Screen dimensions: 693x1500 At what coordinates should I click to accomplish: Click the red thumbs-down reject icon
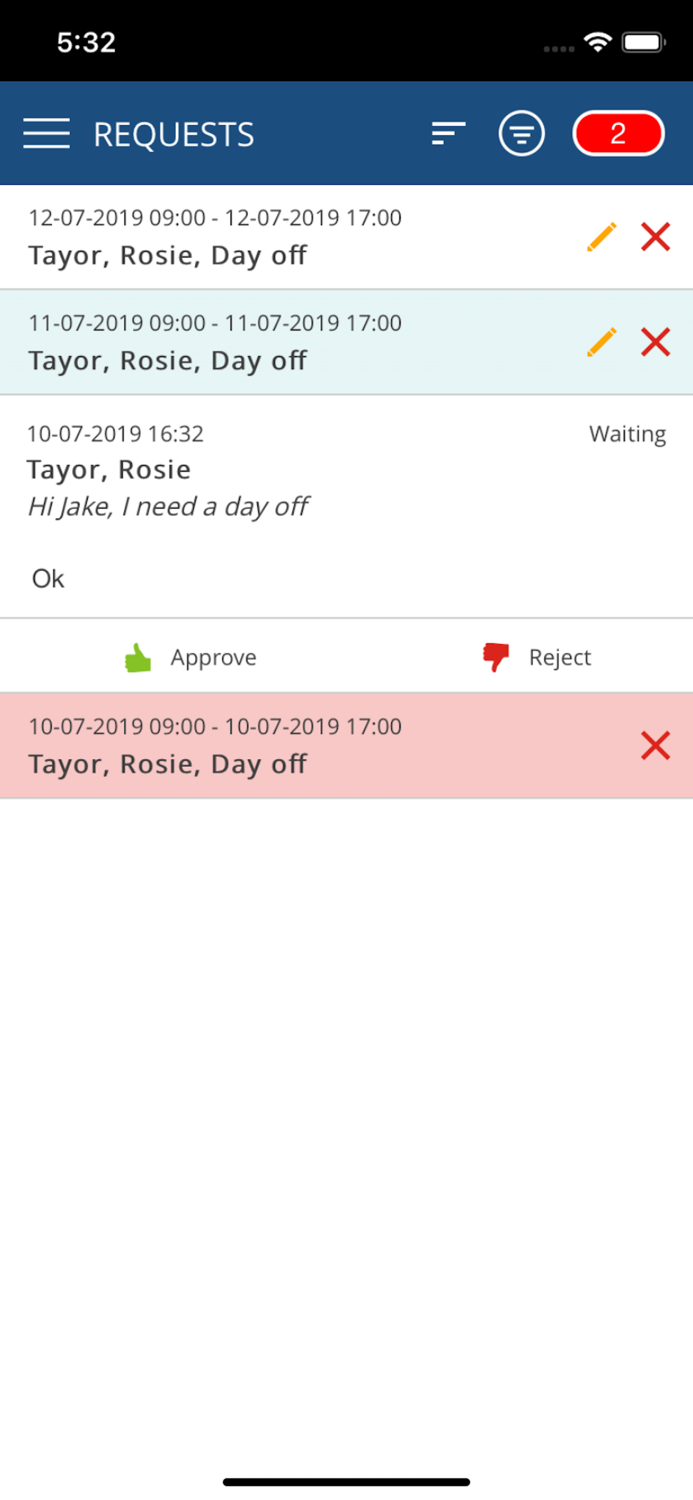click(494, 655)
